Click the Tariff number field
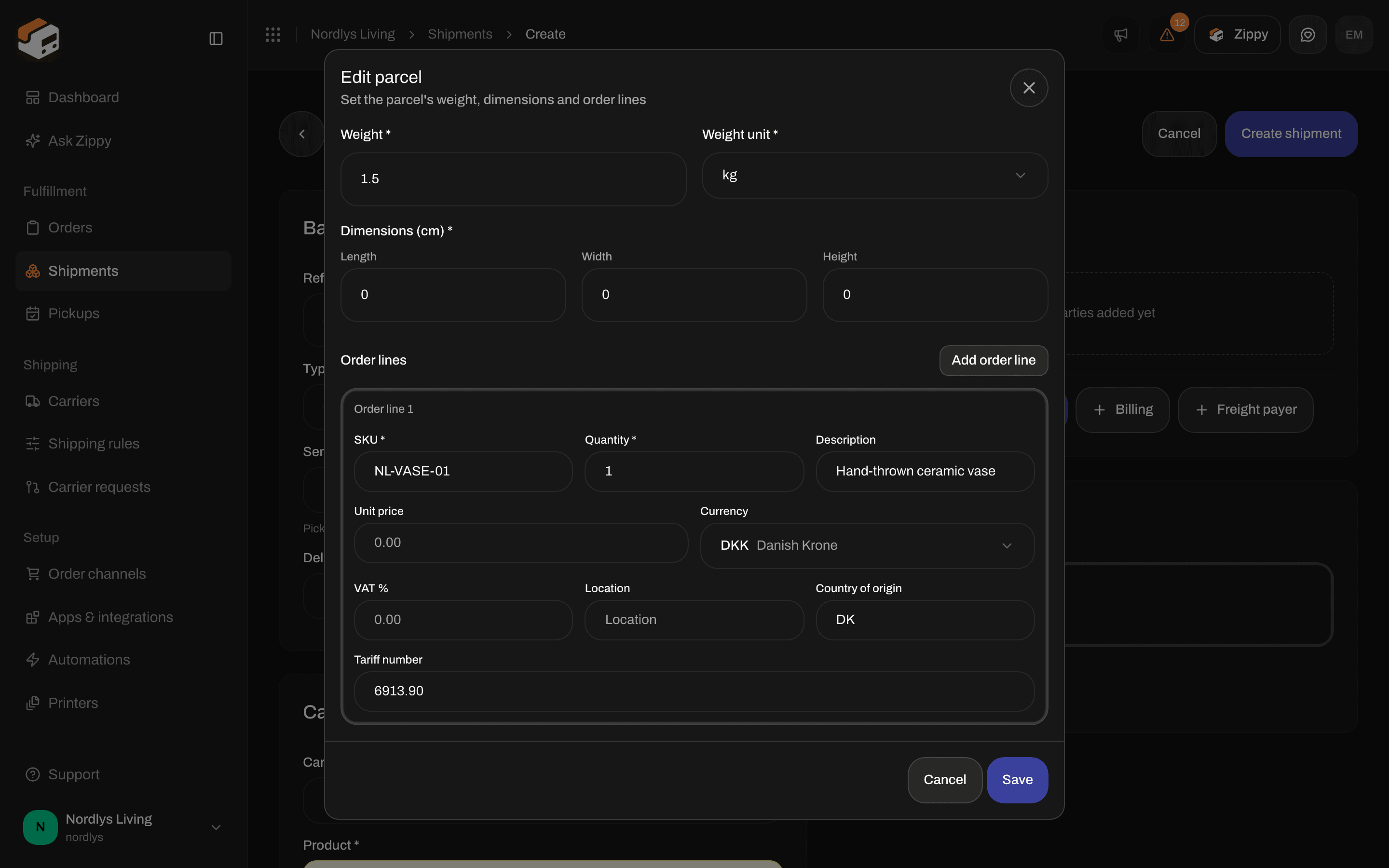 (x=694, y=691)
